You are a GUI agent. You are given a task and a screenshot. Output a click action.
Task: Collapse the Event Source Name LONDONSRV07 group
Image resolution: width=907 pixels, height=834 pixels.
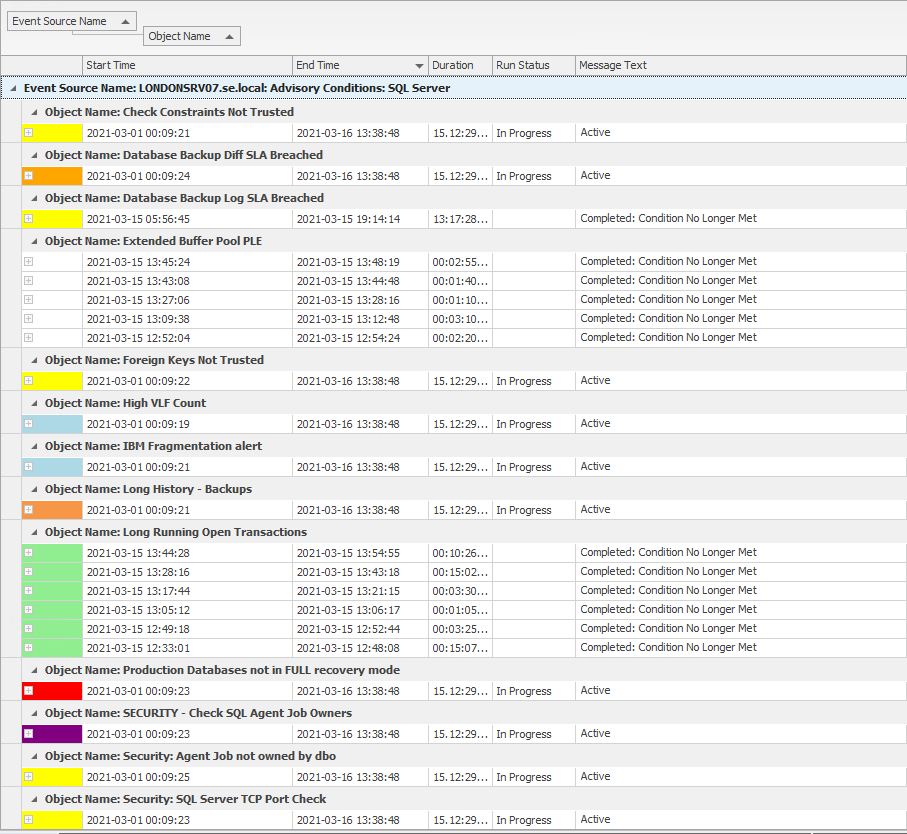pos(13,88)
